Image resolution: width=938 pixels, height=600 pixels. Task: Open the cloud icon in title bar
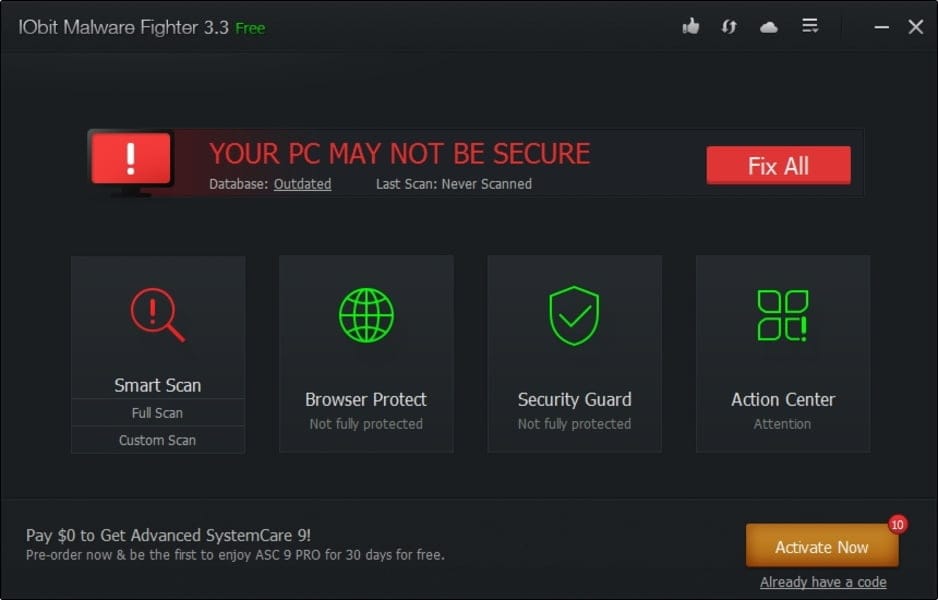tap(769, 27)
